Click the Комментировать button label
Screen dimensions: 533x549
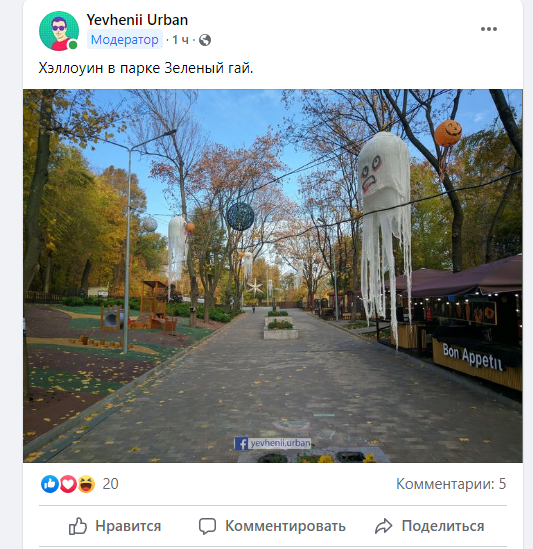pos(285,526)
